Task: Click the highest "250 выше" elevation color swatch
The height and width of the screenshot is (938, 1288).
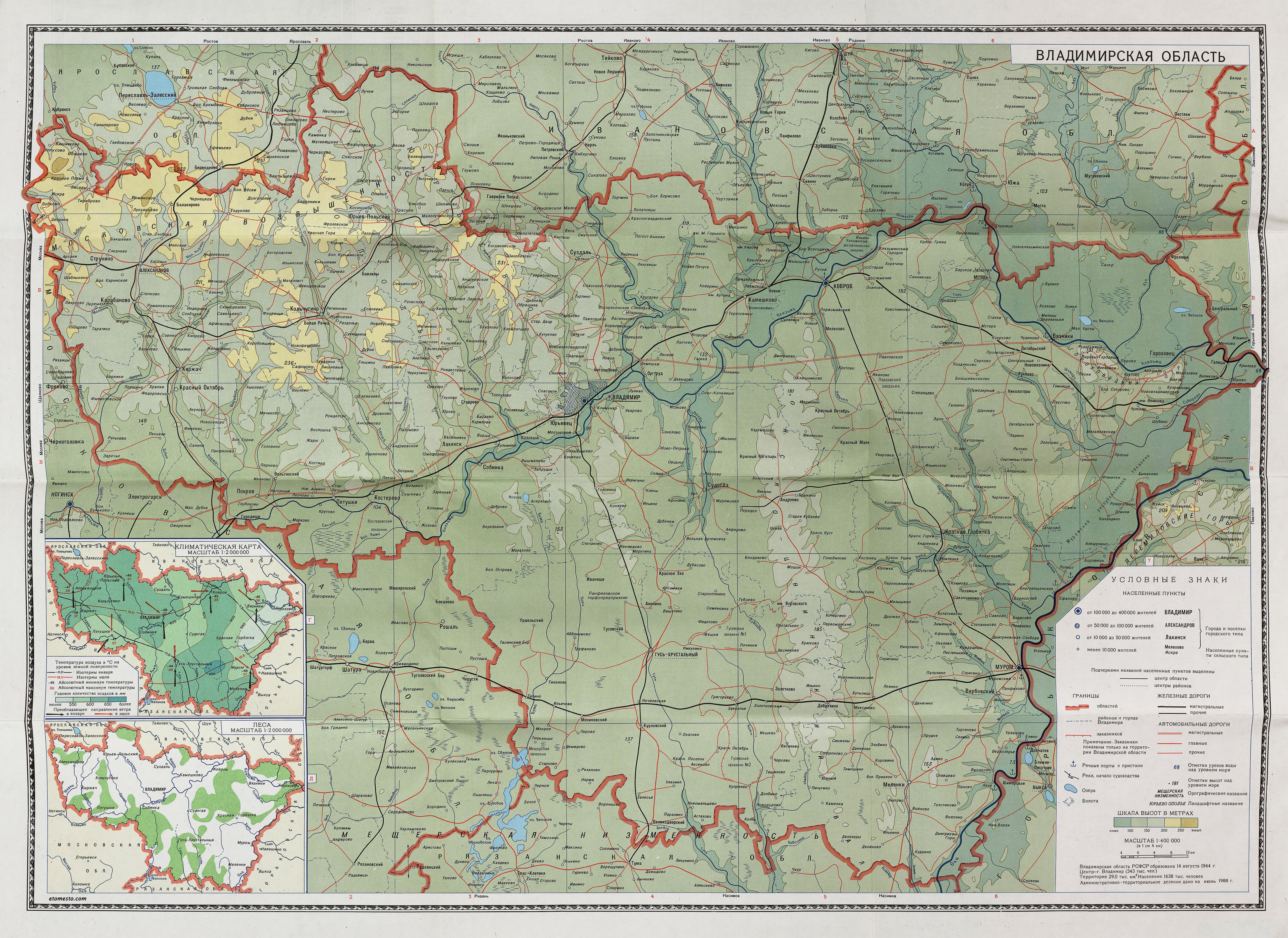Action: pos(1190,823)
